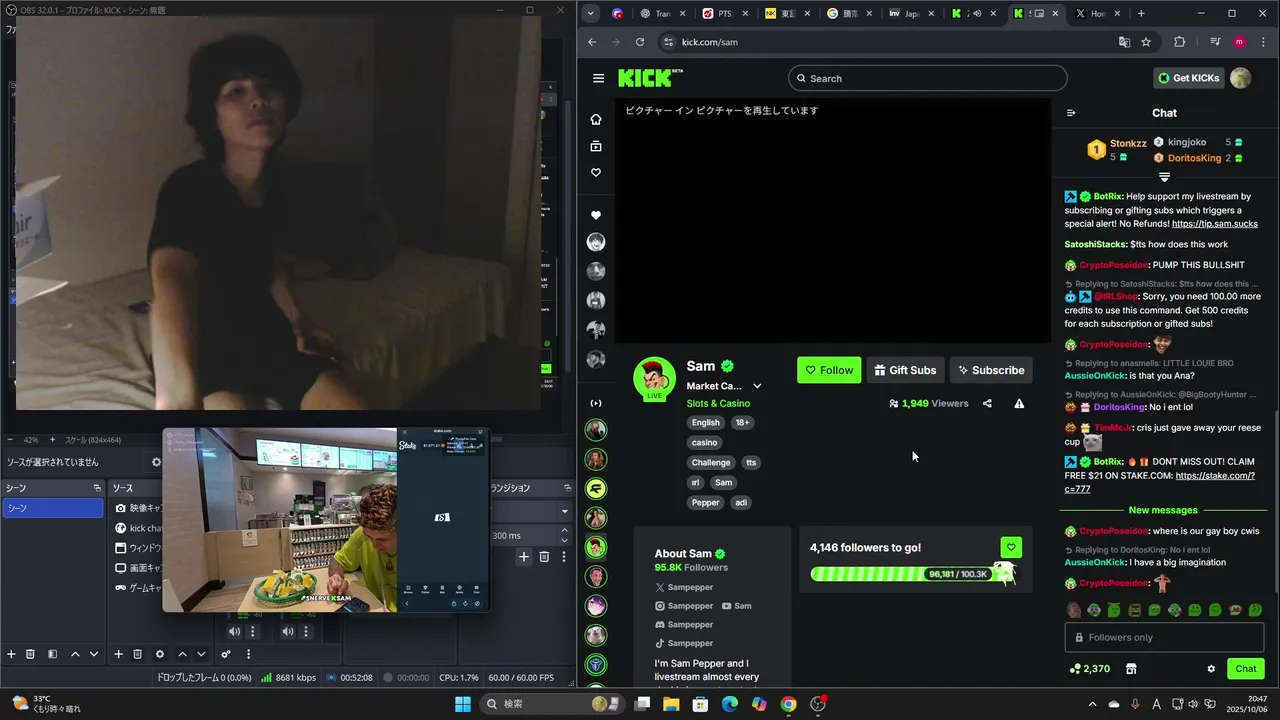
Task: Click the Subscribe button
Action: 991,370
